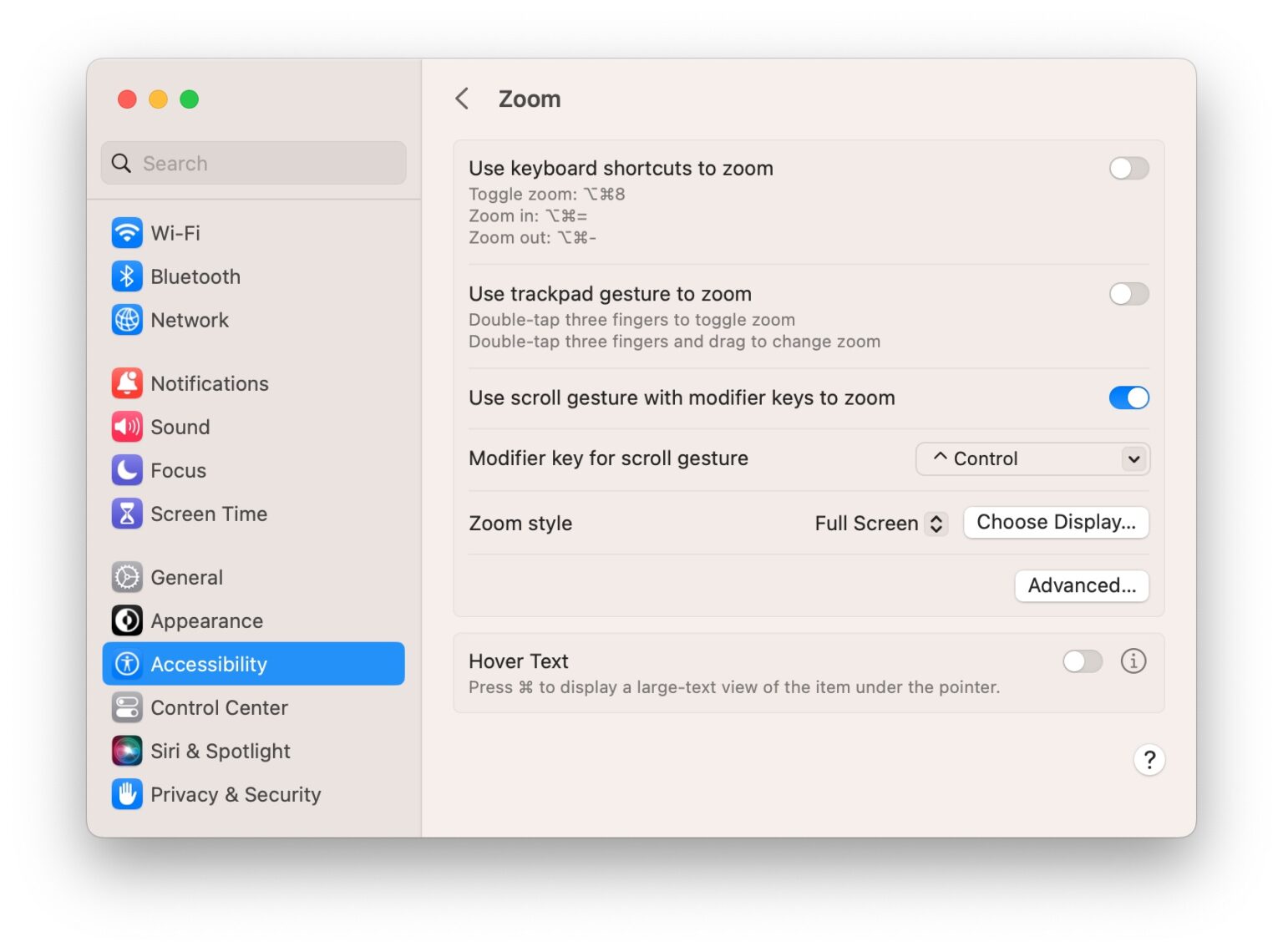Click the Choose Display... button
This screenshot has width=1283, height=952.
(x=1056, y=523)
